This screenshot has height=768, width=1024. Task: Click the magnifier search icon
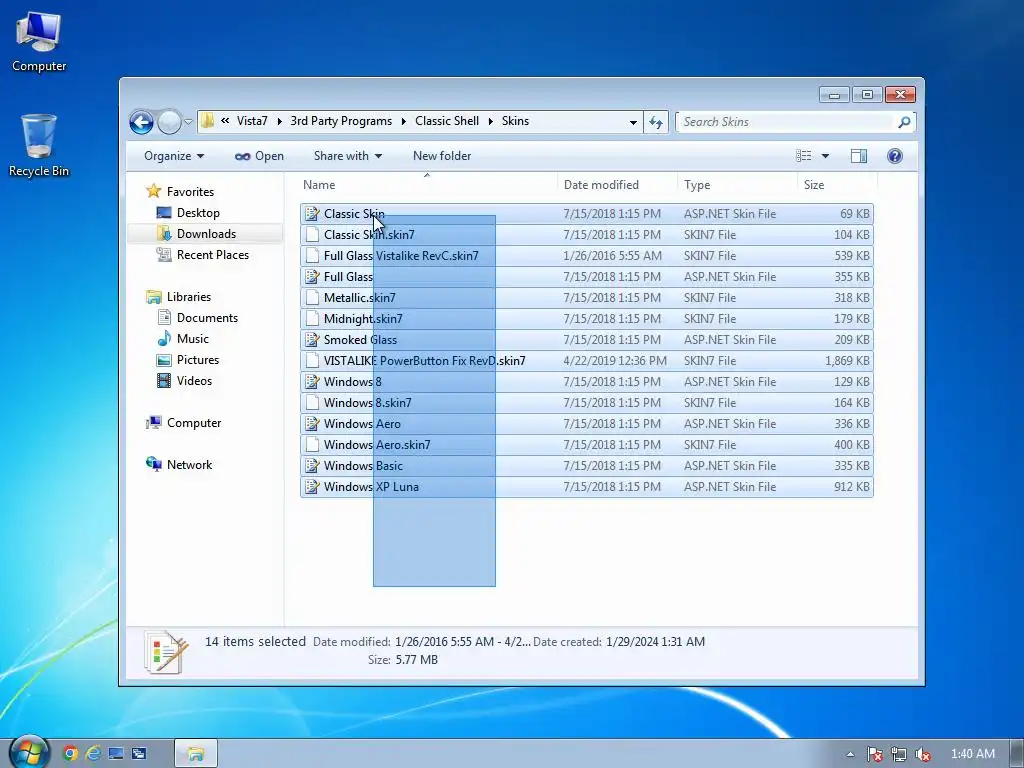(904, 121)
